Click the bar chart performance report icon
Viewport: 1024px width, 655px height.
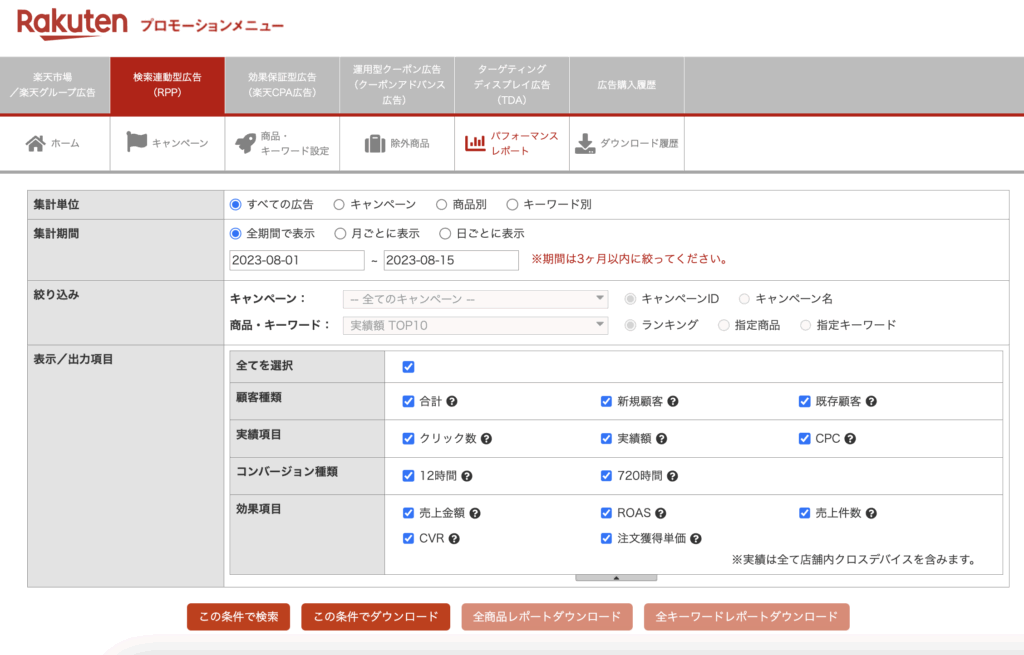pyautogui.click(x=475, y=142)
